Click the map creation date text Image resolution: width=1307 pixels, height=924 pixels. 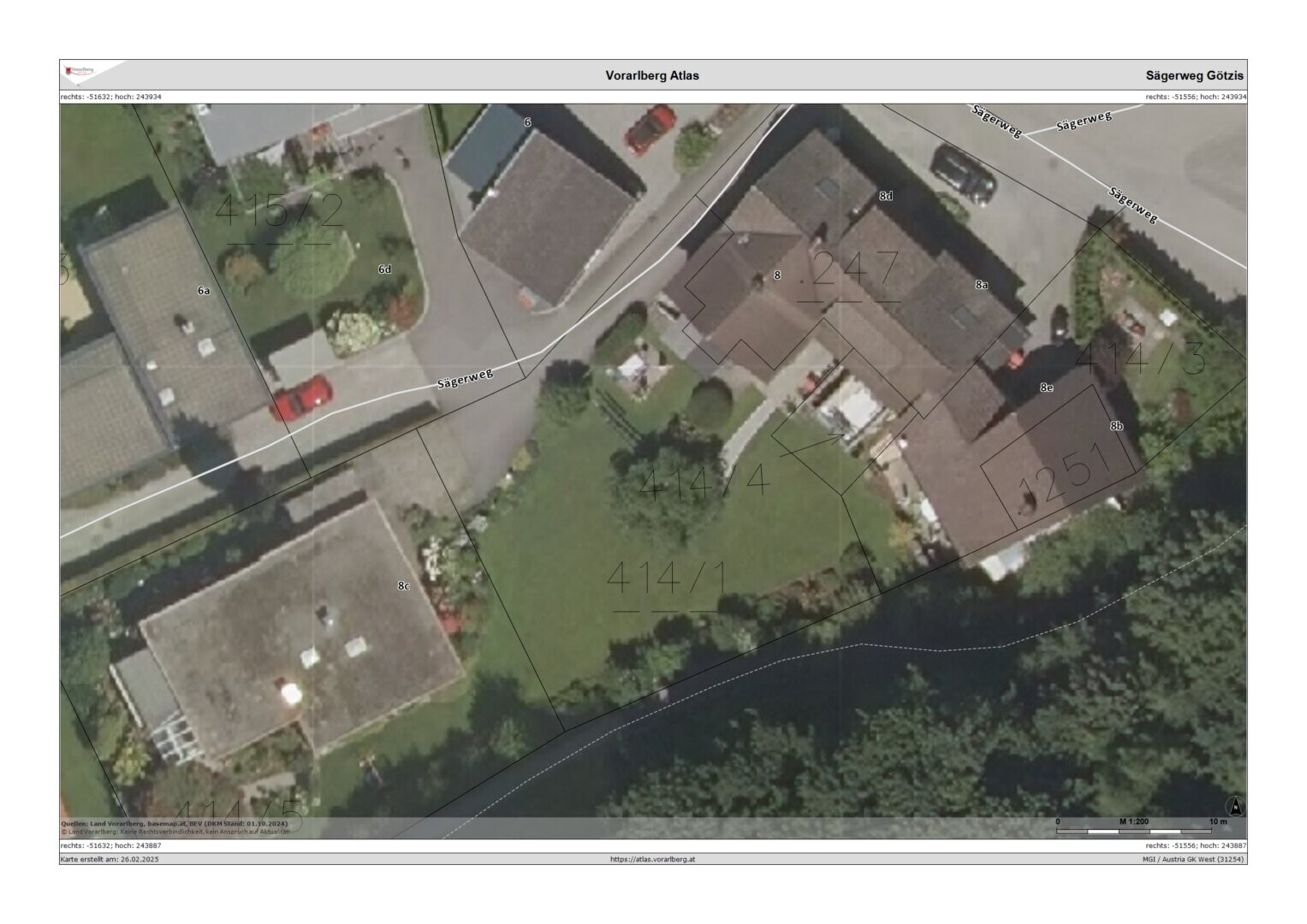click(110, 859)
